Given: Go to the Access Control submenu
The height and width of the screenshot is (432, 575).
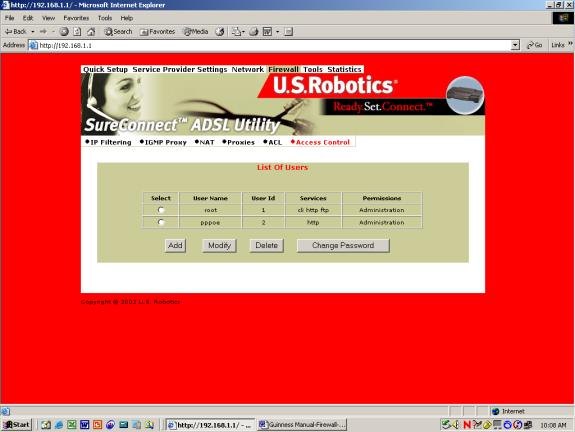Looking at the screenshot, I should 321,142.
